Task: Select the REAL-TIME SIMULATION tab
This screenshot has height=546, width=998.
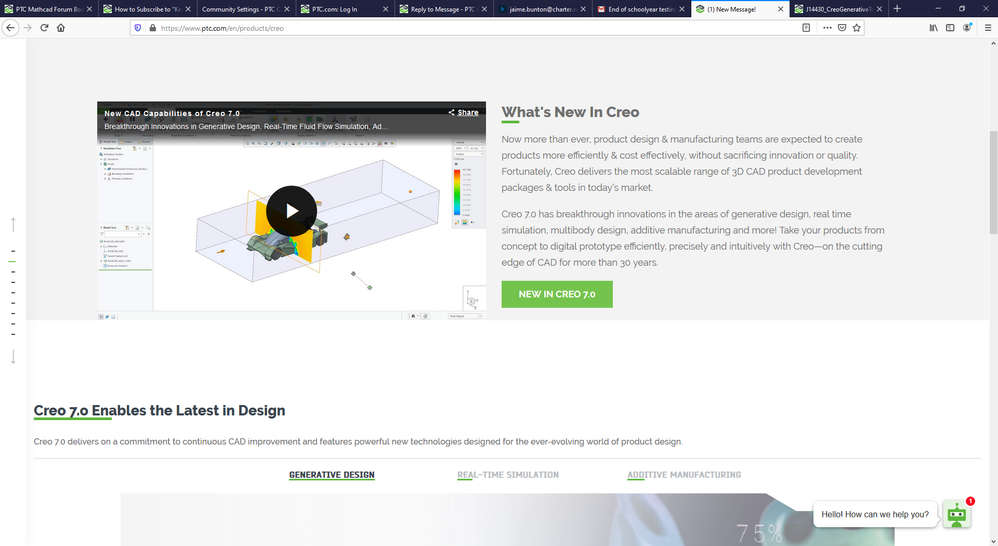Action: (508, 475)
